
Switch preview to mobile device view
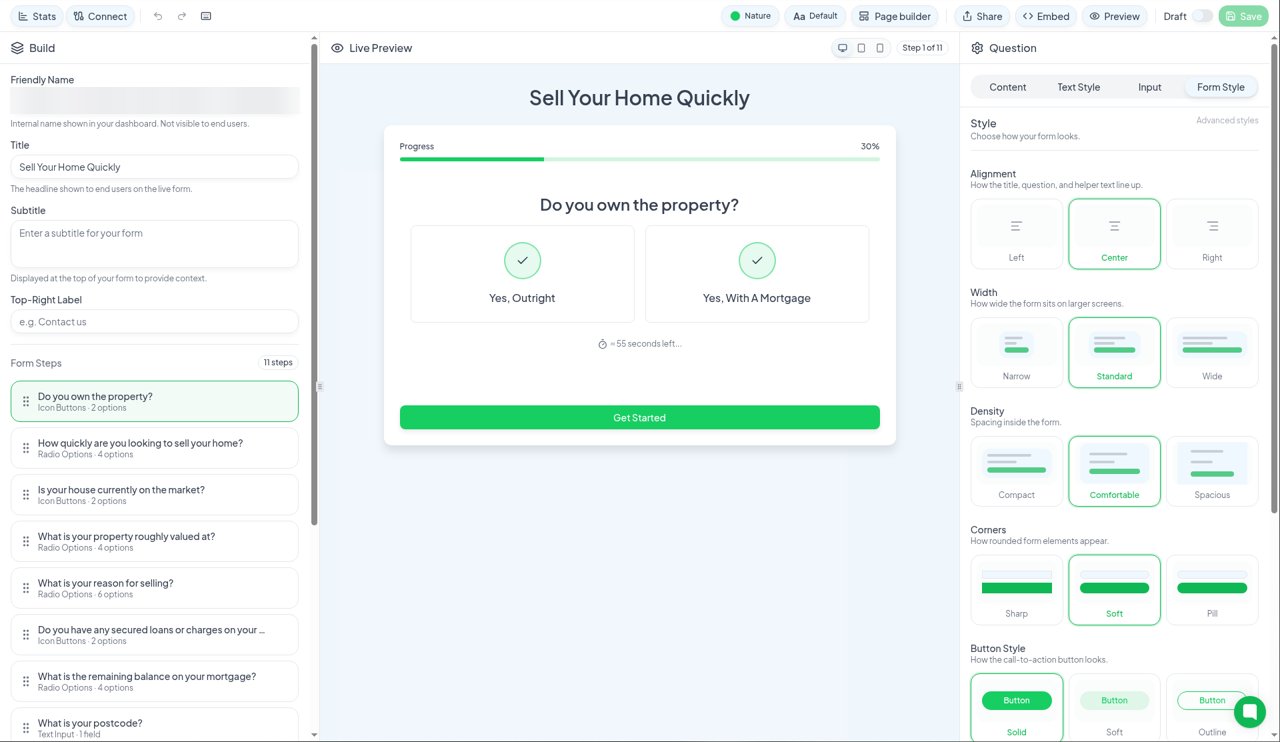(x=880, y=48)
